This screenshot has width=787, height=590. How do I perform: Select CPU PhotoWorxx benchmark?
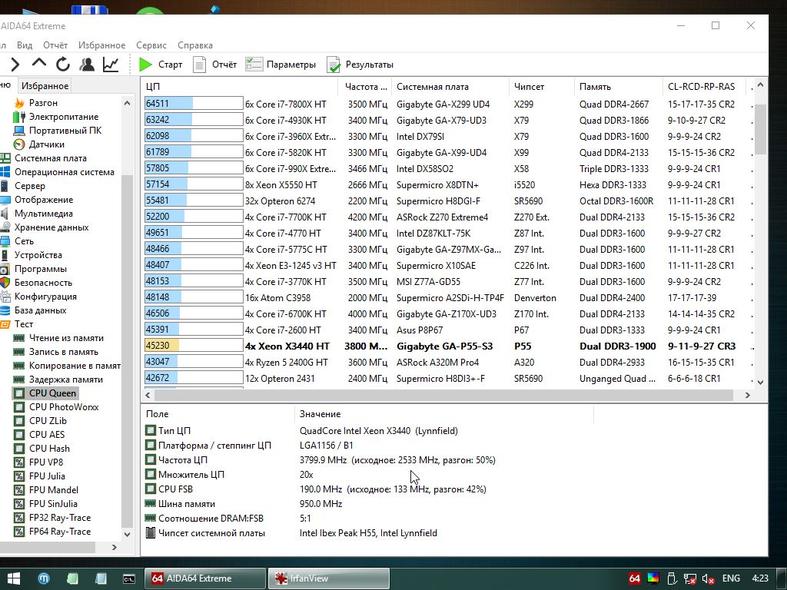[63, 407]
